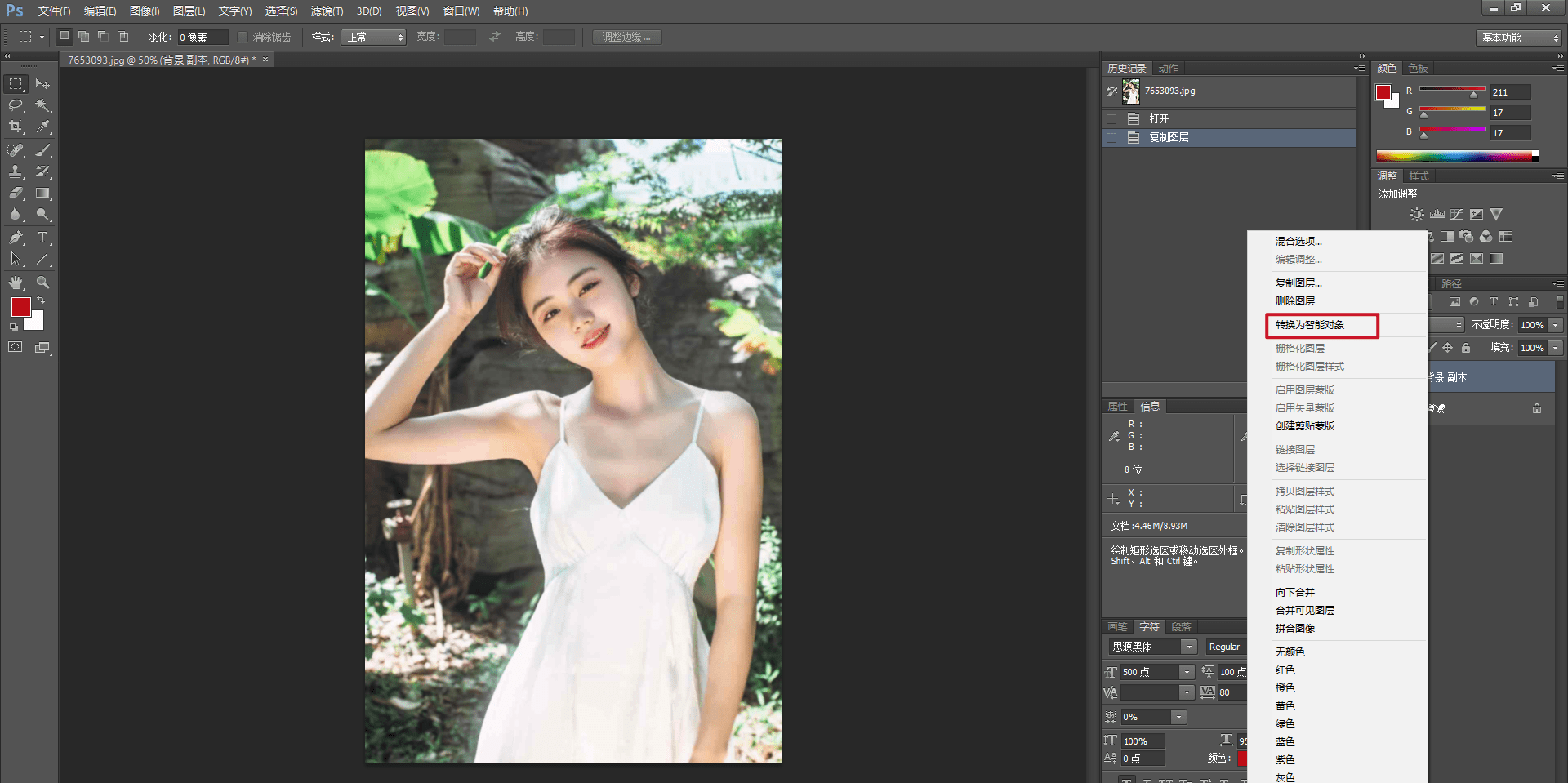Toggle the 消除锯齿 anti-alias checkbox

[243, 37]
